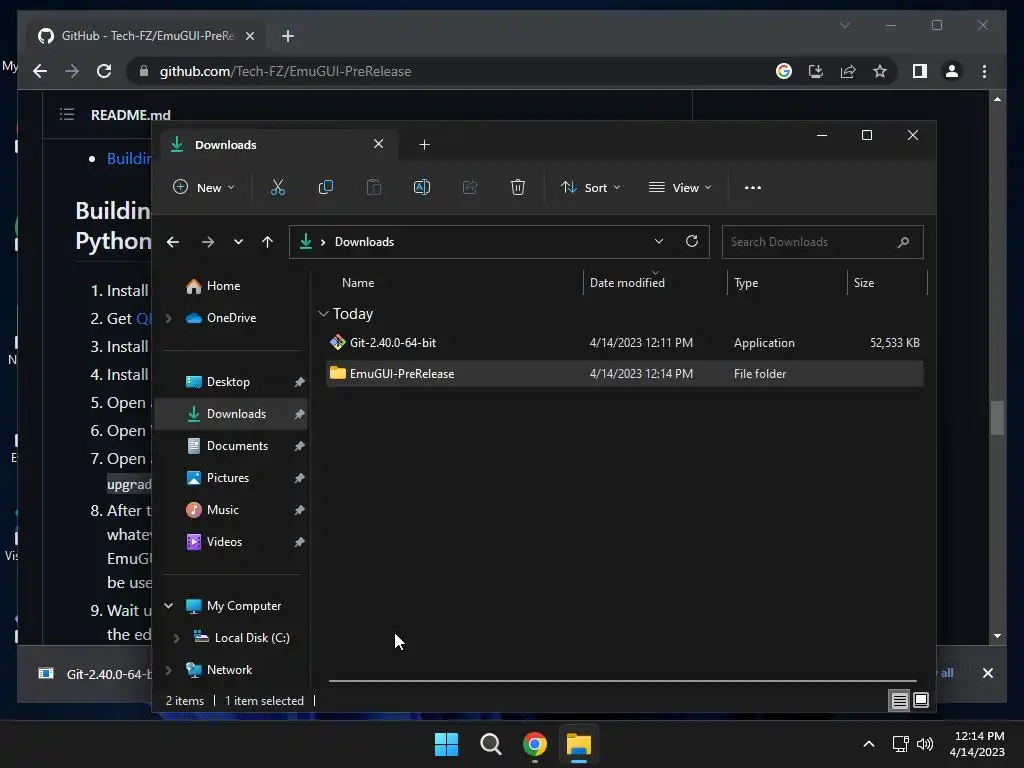Click the Copy icon in Explorer toolbar
Screen dimensions: 1024x768
click(325, 187)
